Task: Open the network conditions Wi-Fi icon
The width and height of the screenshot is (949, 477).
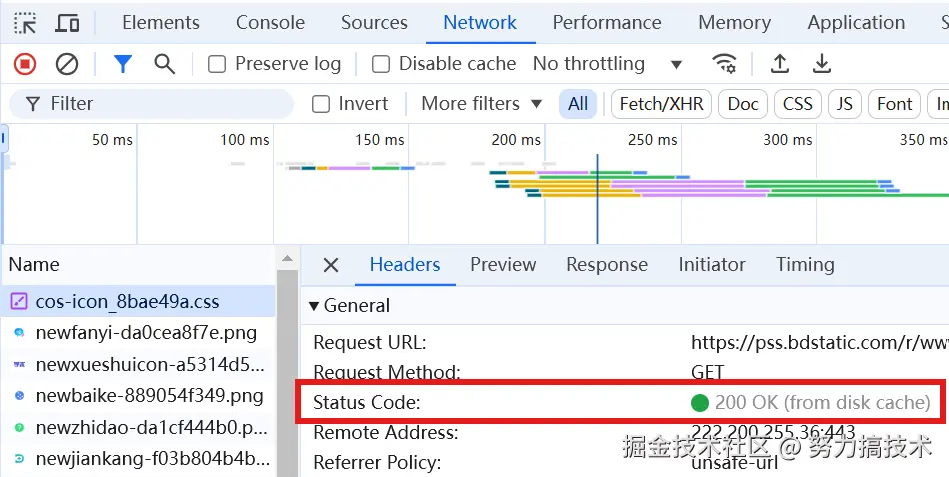Action: point(724,64)
